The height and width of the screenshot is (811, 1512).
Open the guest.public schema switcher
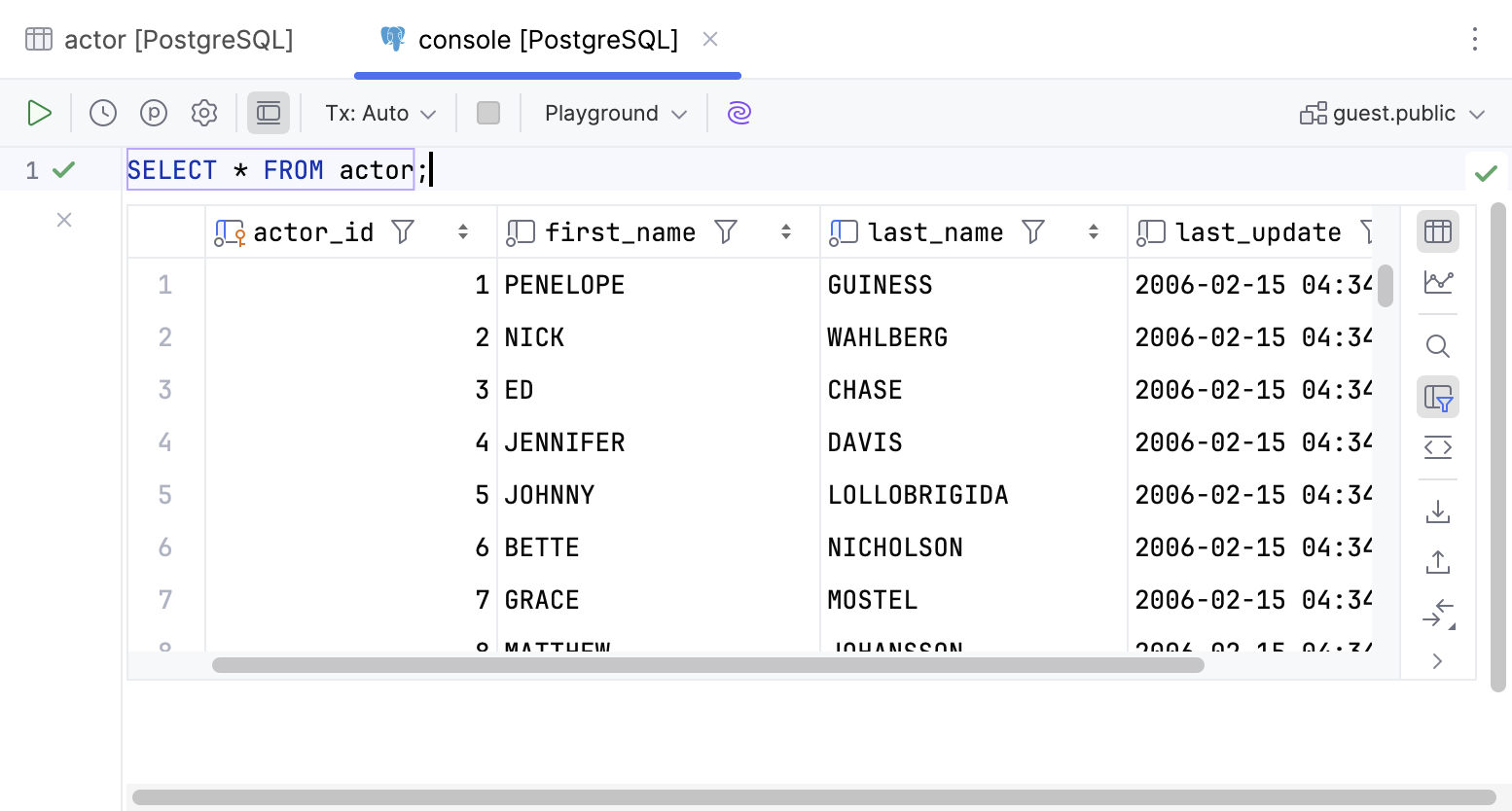1391,113
